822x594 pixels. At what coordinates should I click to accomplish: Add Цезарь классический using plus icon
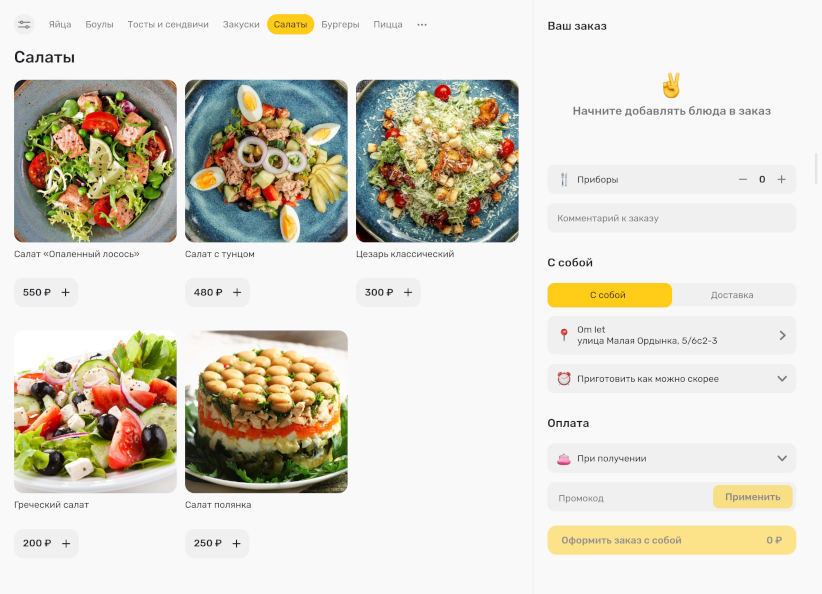[x=408, y=293]
